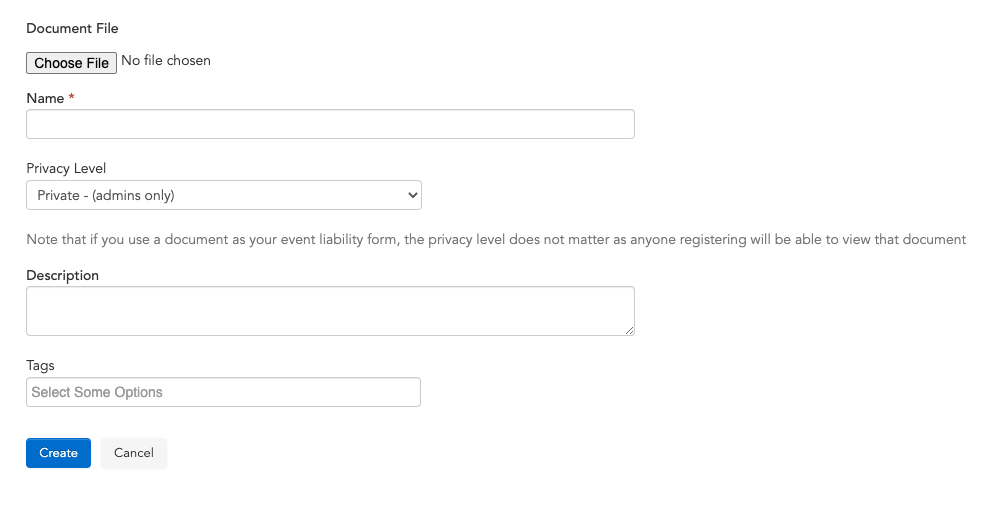Focus the Name input field
989x508 pixels.
(x=330, y=124)
